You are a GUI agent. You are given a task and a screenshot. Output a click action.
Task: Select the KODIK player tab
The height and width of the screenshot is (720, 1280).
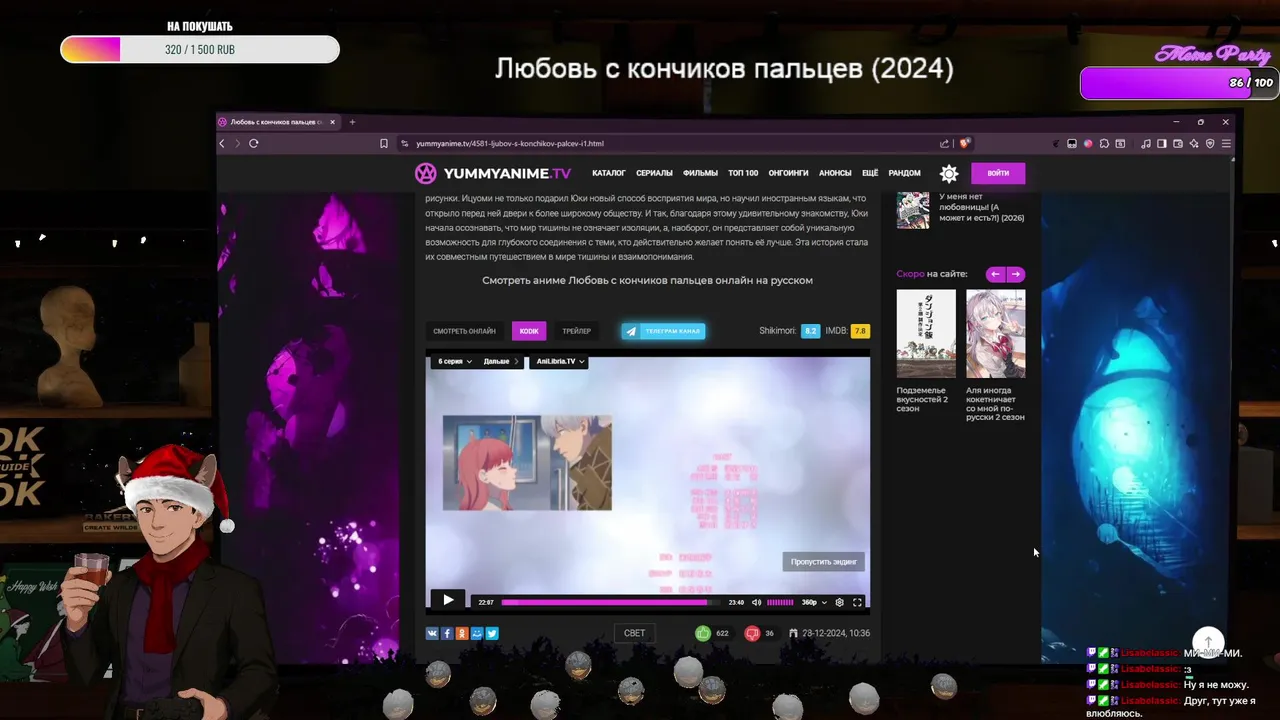coord(529,331)
